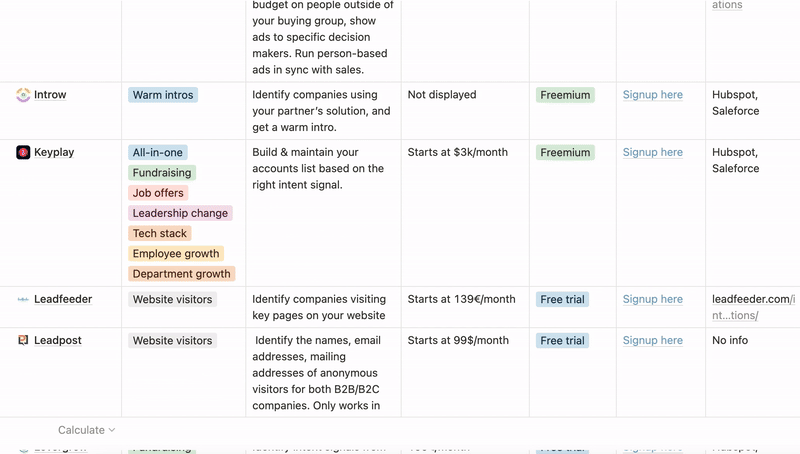Select the All-in-one tag

click(x=158, y=153)
